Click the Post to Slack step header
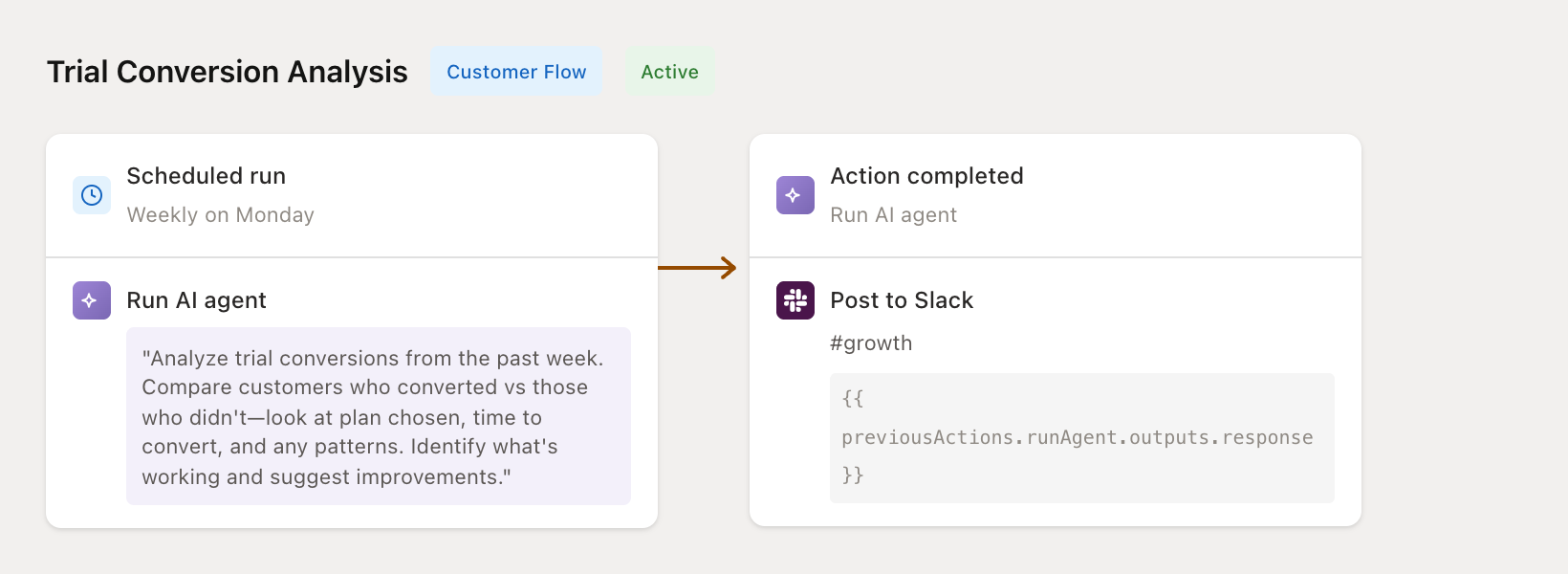 (x=902, y=299)
